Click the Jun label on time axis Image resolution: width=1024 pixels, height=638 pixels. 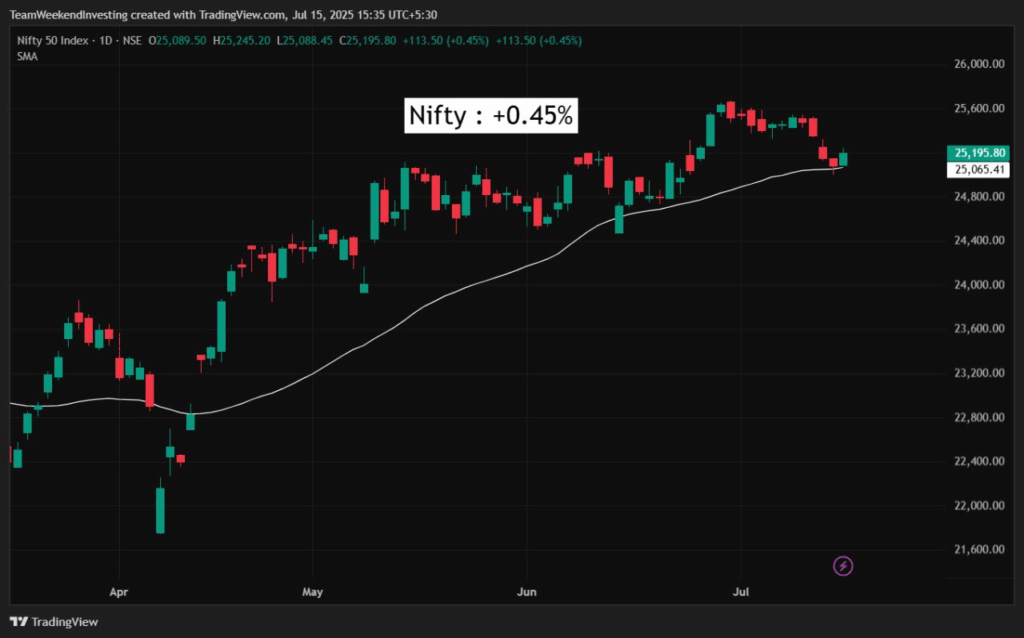(x=526, y=592)
